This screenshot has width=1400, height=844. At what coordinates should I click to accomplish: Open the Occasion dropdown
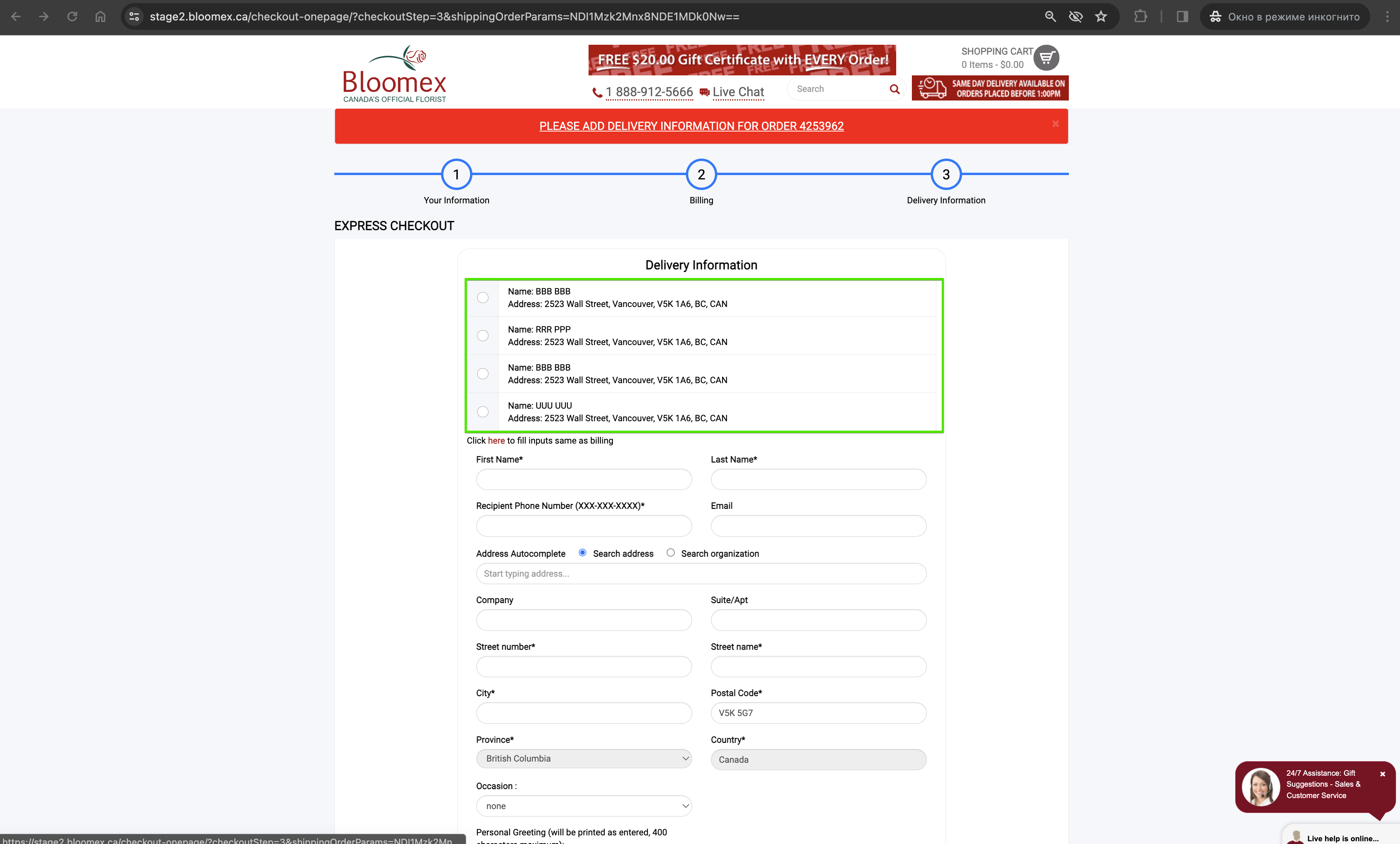click(x=583, y=806)
